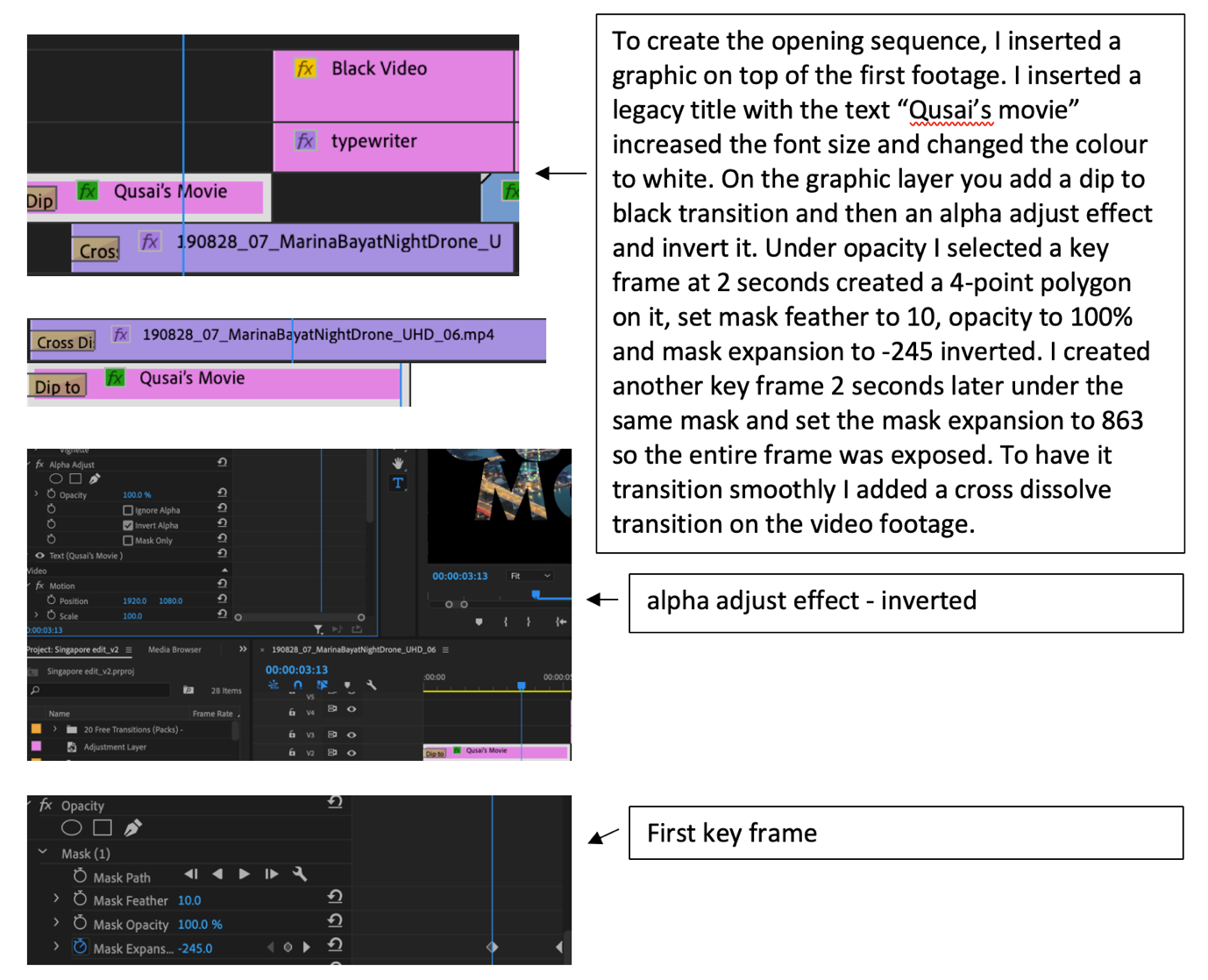This screenshot has height=980, width=1208.
Task: Toggle the V4 track lock
Action: [292, 712]
